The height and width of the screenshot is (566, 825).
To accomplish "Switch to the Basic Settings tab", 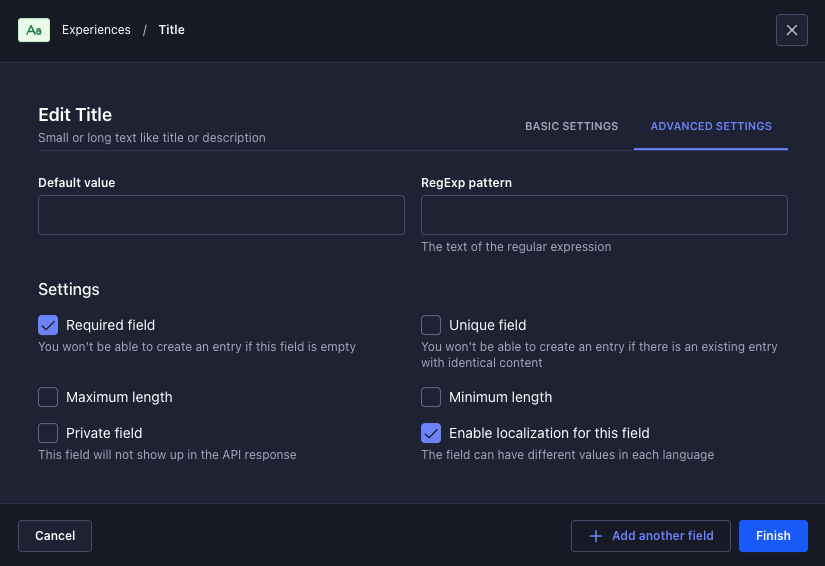I will point(571,127).
